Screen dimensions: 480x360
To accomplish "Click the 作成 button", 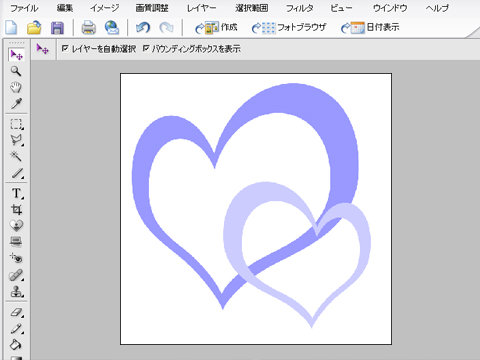I will pyautogui.click(x=216, y=28).
